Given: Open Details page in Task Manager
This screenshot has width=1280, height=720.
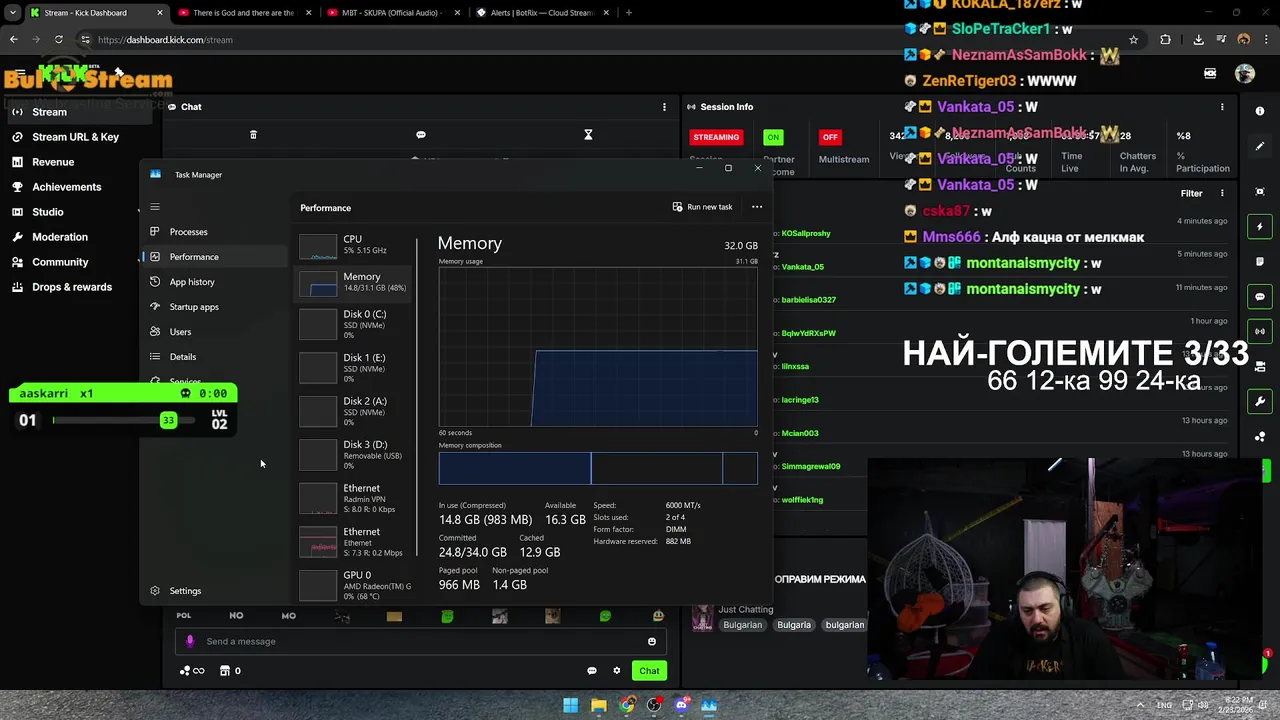Looking at the screenshot, I should click(x=182, y=357).
